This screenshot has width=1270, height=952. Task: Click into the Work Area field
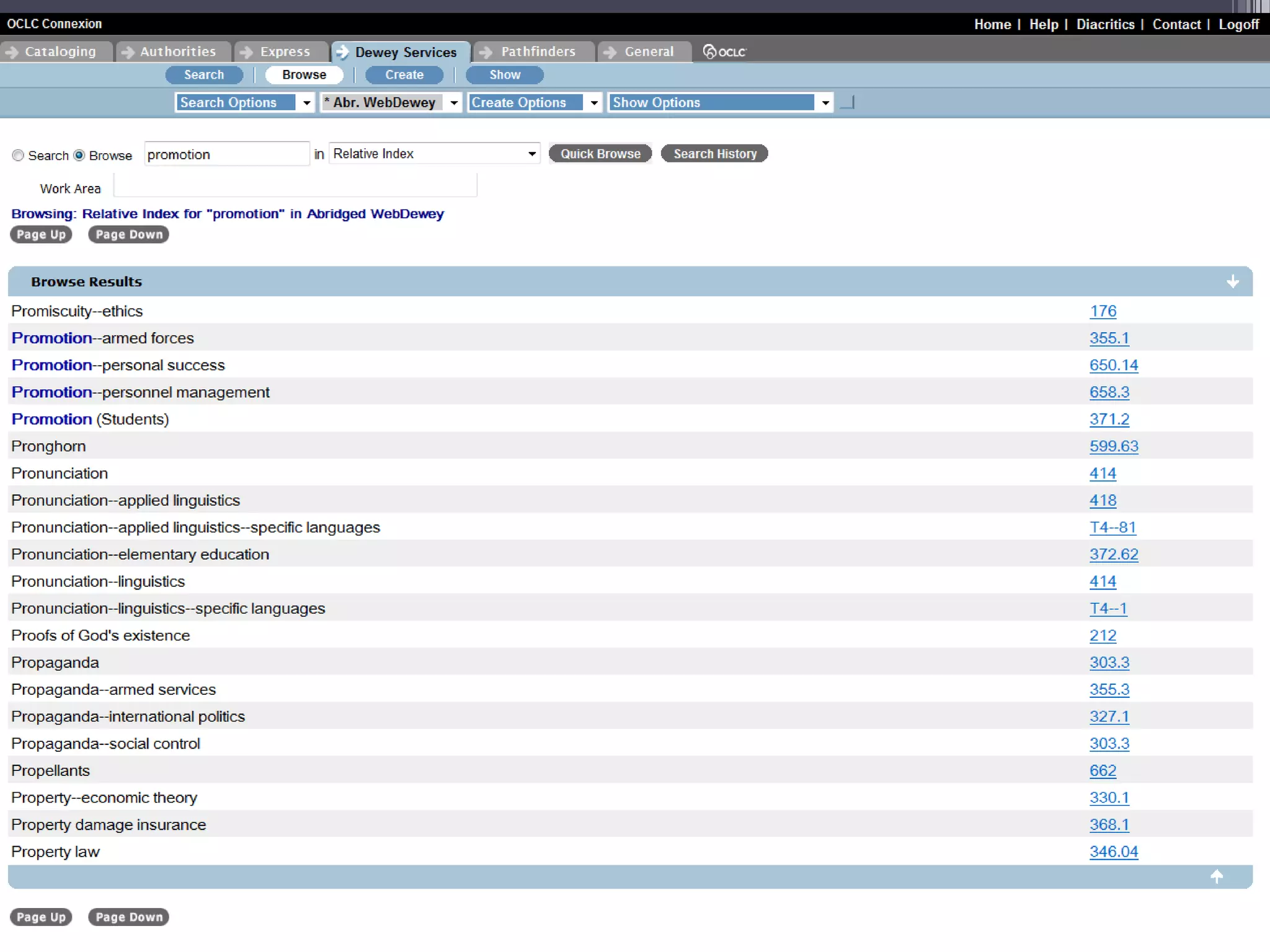295,185
